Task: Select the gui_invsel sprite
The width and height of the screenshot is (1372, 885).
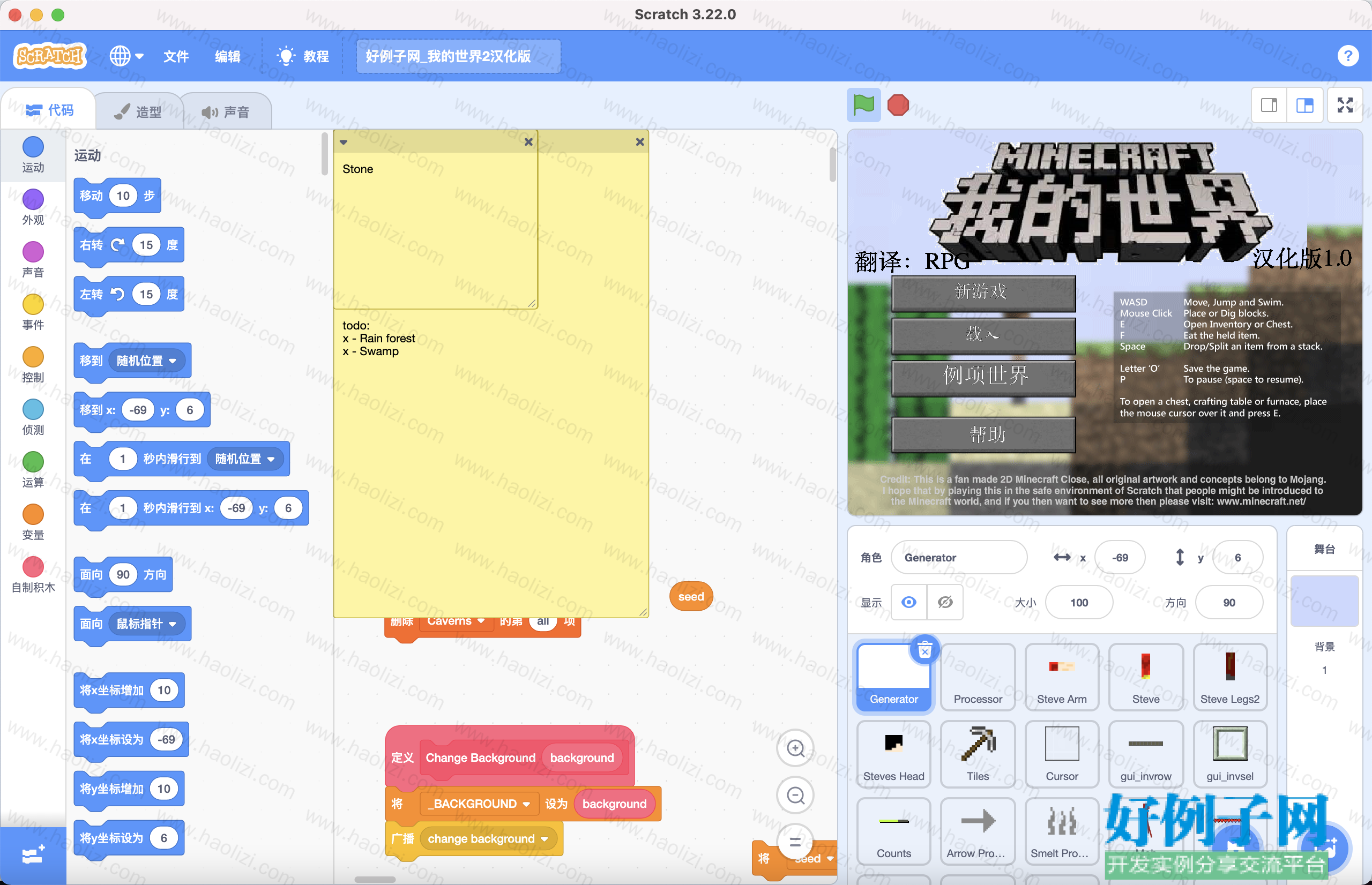Action: (1229, 754)
